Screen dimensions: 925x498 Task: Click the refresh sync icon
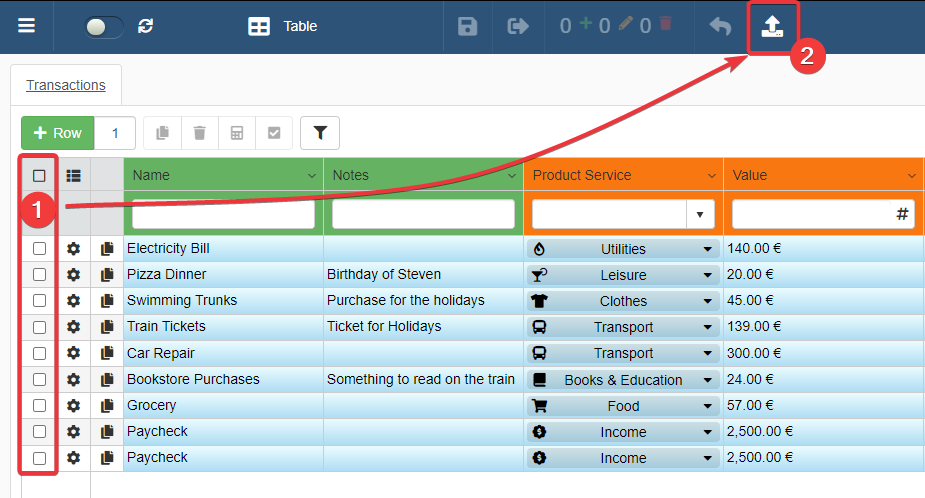point(146,27)
